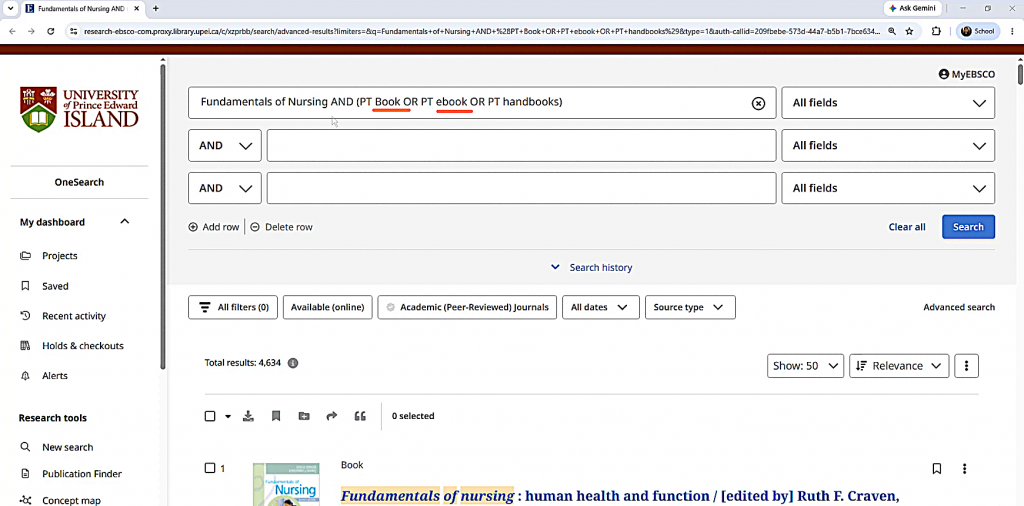Open Saved items in sidebar
The image size is (1024, 506).
tap(55, 286)
